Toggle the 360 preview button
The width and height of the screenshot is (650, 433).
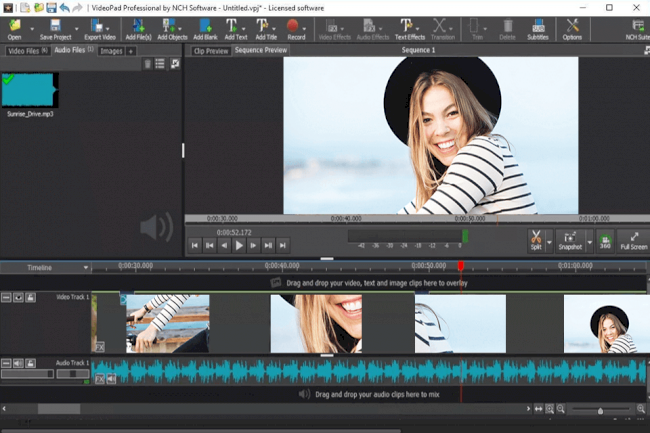click(x=604, y=241)
